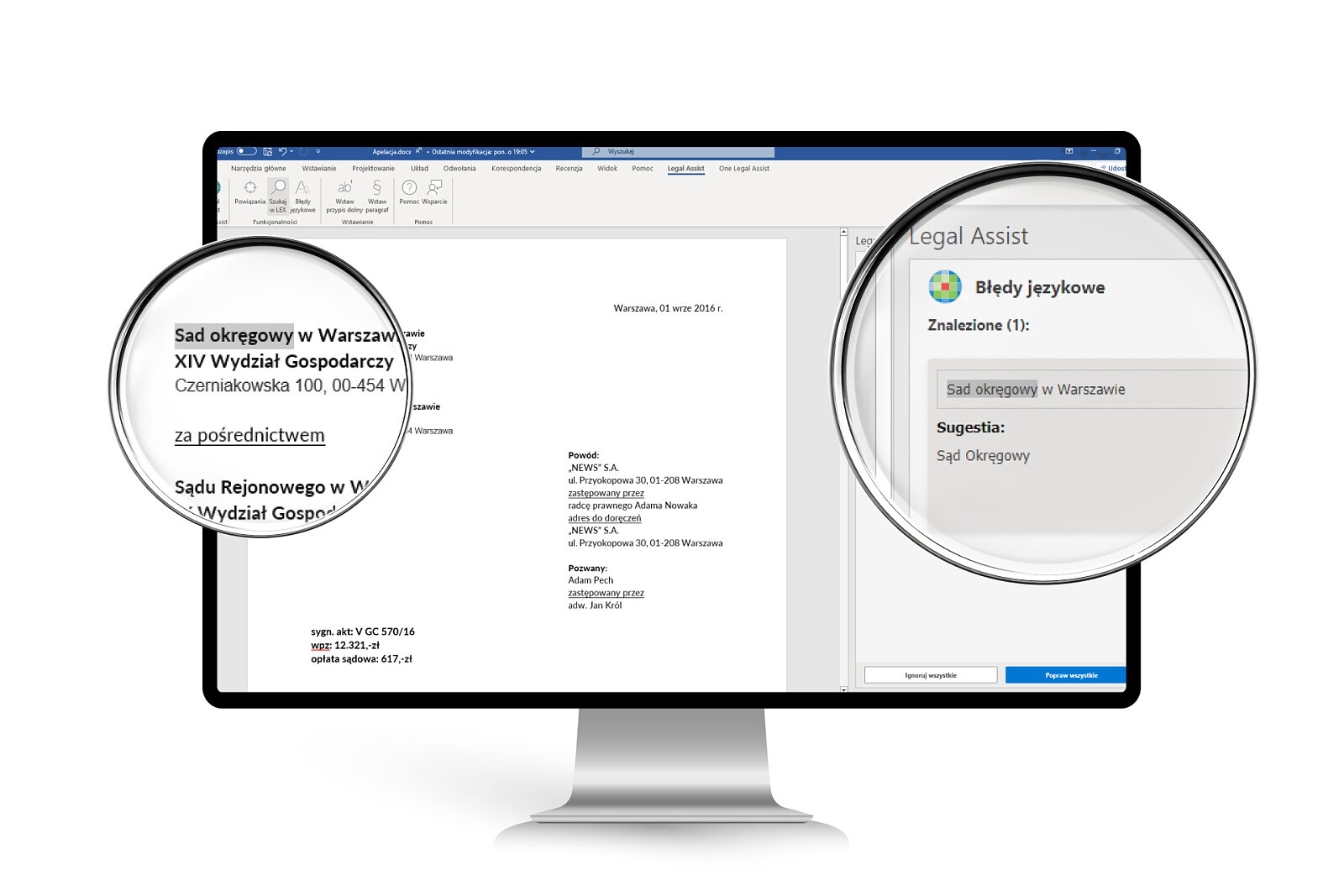Viewport: 1344px width, 896px height.
Task: Click the document scrollbar down arrow
Action: 843,689
